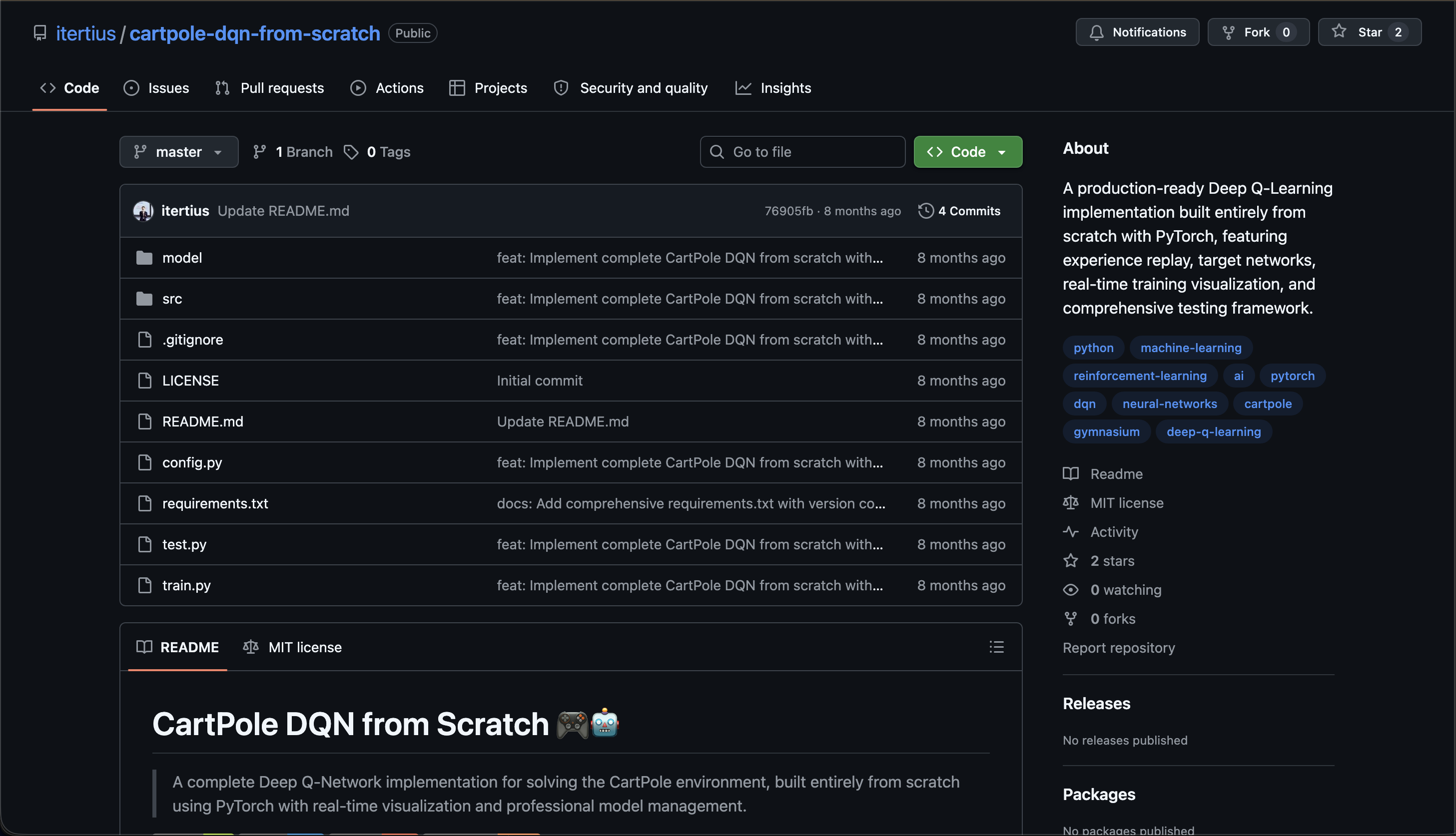Click the star icon beside 2 stars
Screen dimensions: 1456x836
[1071, 560]
